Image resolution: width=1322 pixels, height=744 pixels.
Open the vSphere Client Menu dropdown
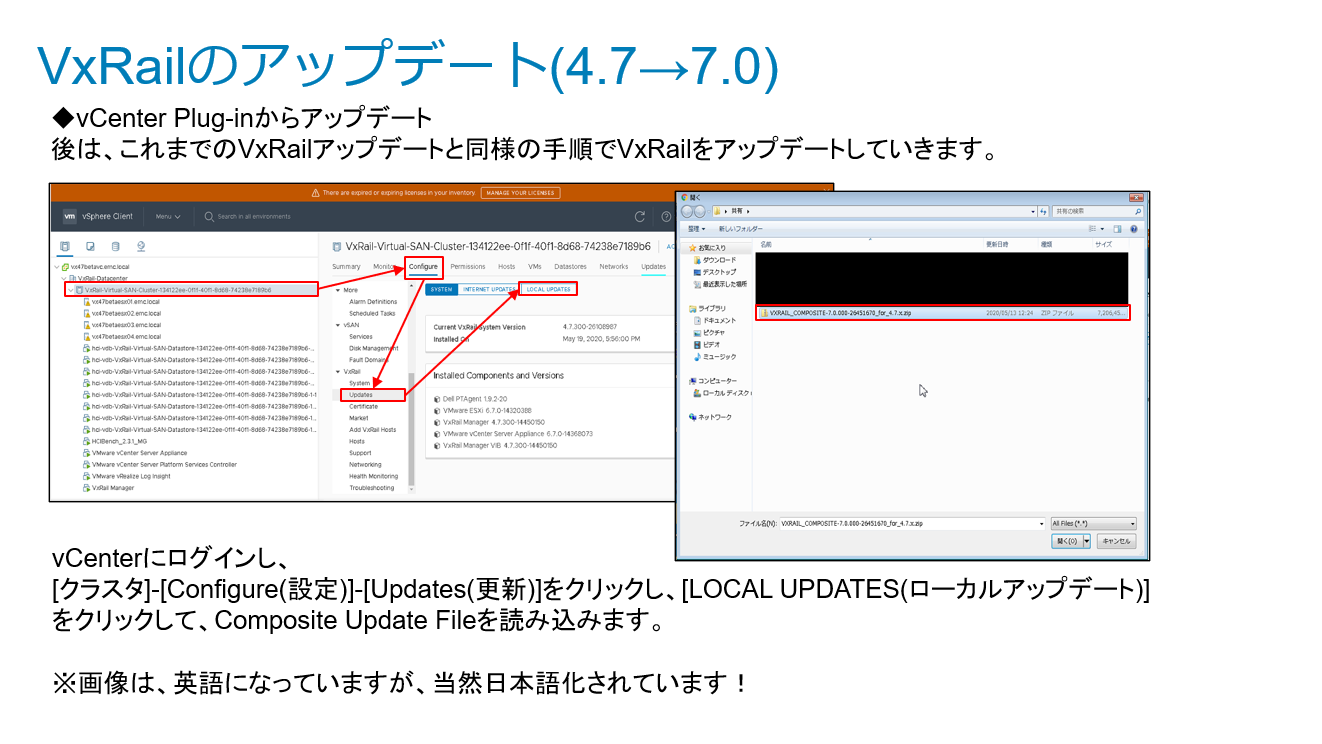[168, 216]
